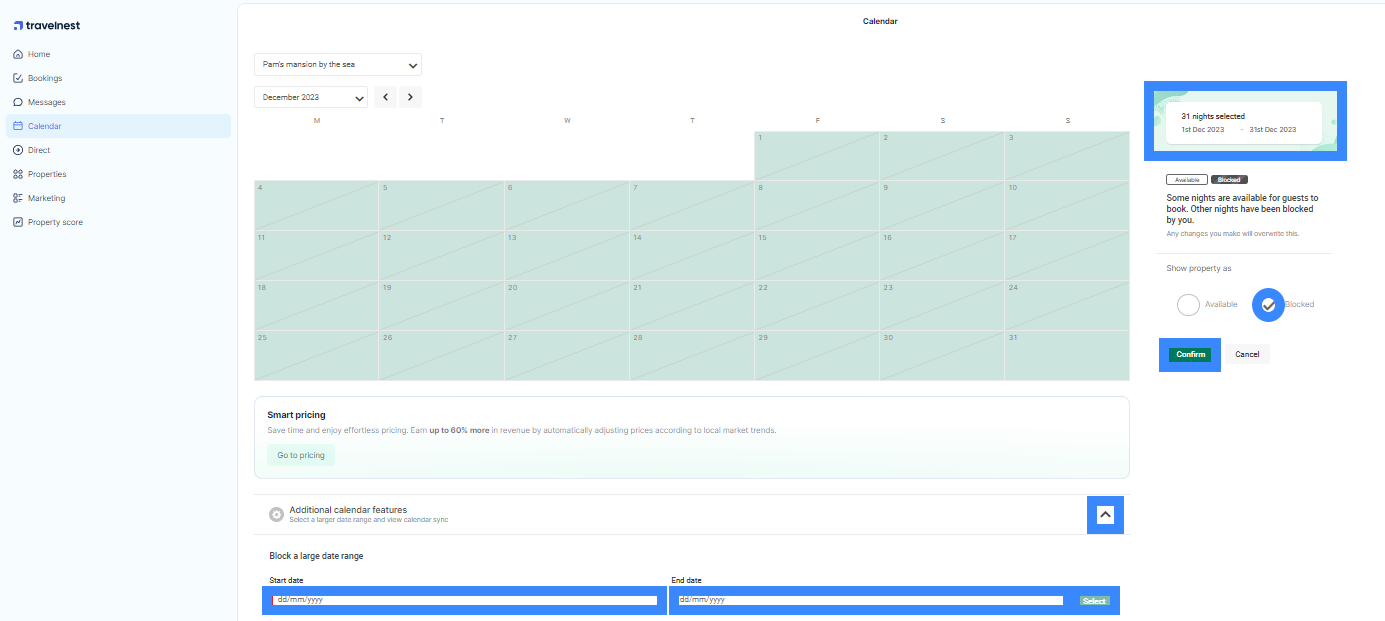Viewport: 1385px width, 621px height.
Task: Select the Blocked radio button
Action: 1267,304
